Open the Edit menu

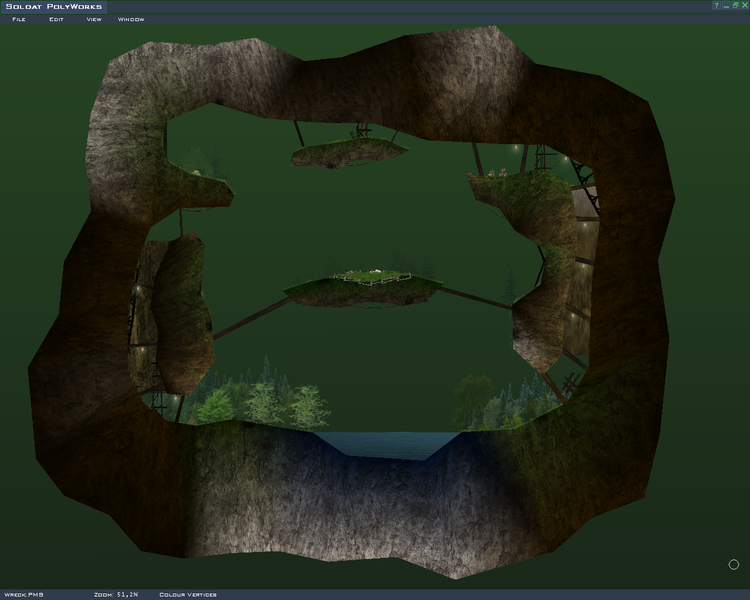56,19
